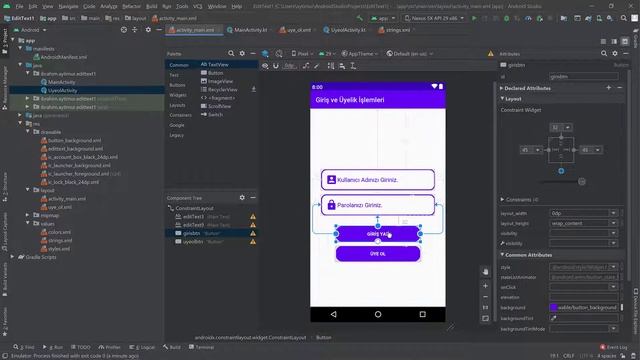The height and width of the screenshot is (360, 640).
Task: Switch to Code view mode
Action: [x=603, y=42]
